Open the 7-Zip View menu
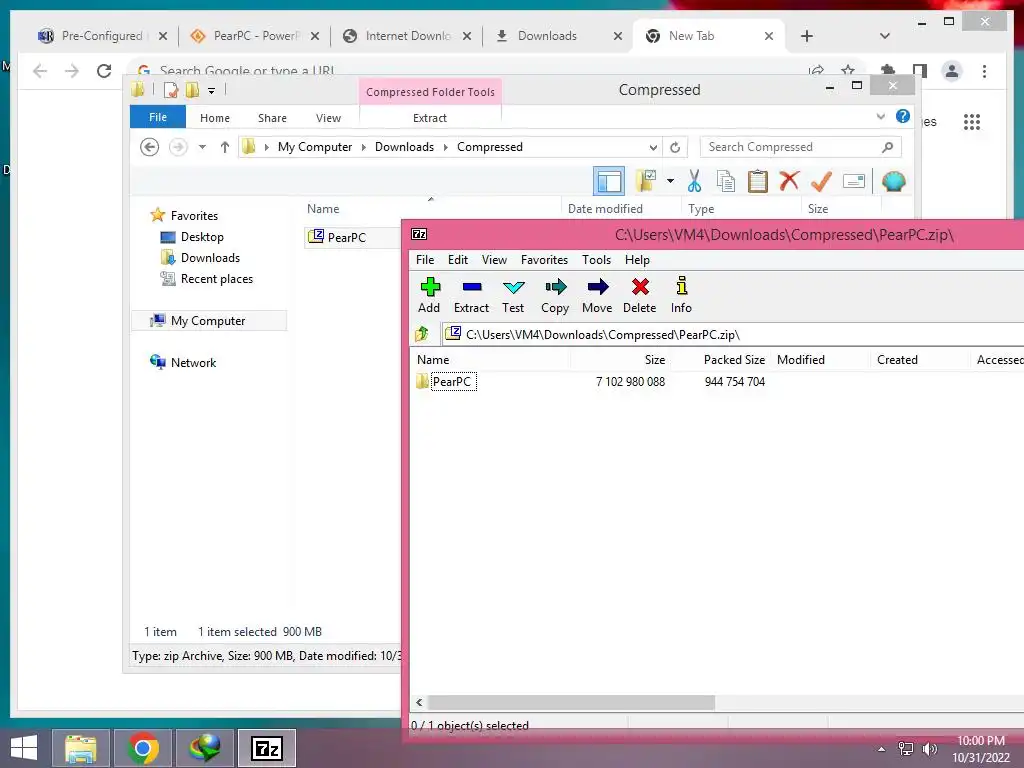This screenshot has height=768, width=1024. point(494,260)
